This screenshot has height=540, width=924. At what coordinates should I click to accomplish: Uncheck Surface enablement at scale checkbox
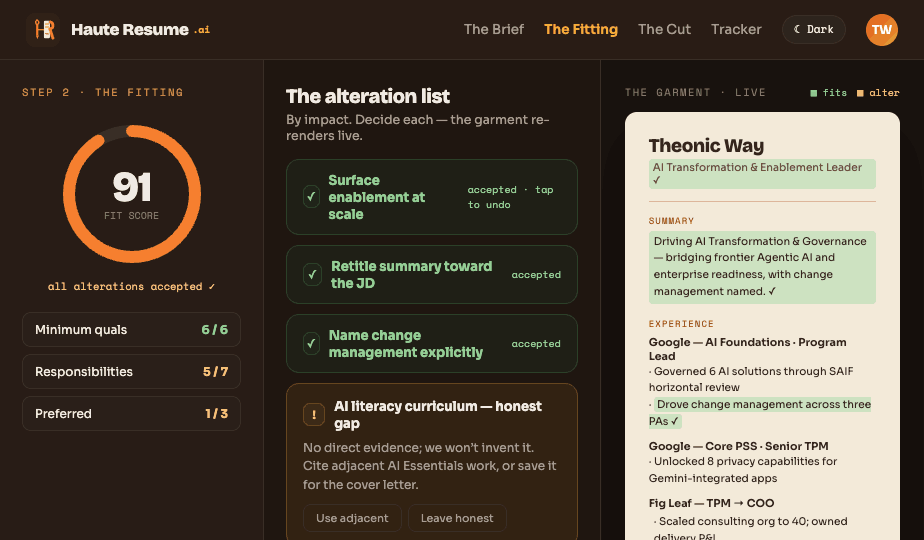[x=311, y=197]
